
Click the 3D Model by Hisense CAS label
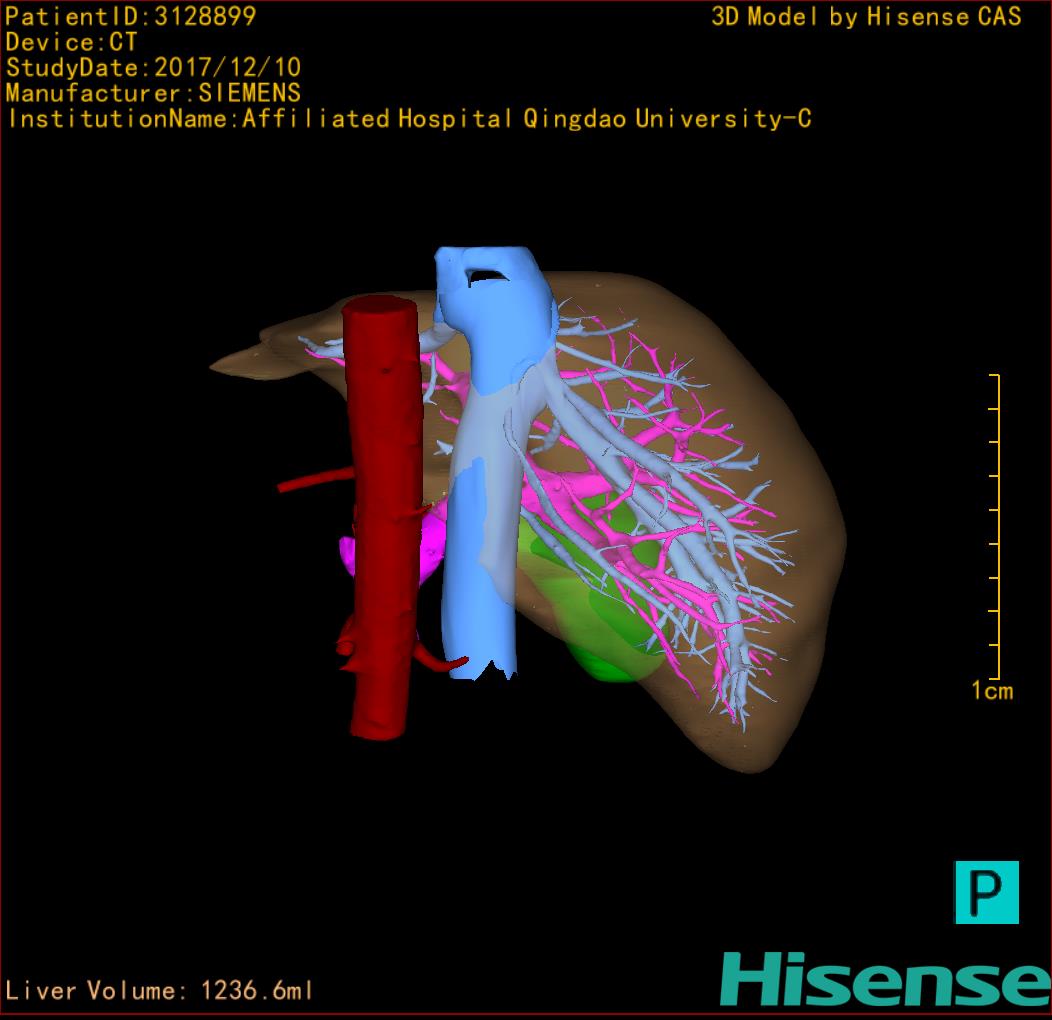[866, 16]
